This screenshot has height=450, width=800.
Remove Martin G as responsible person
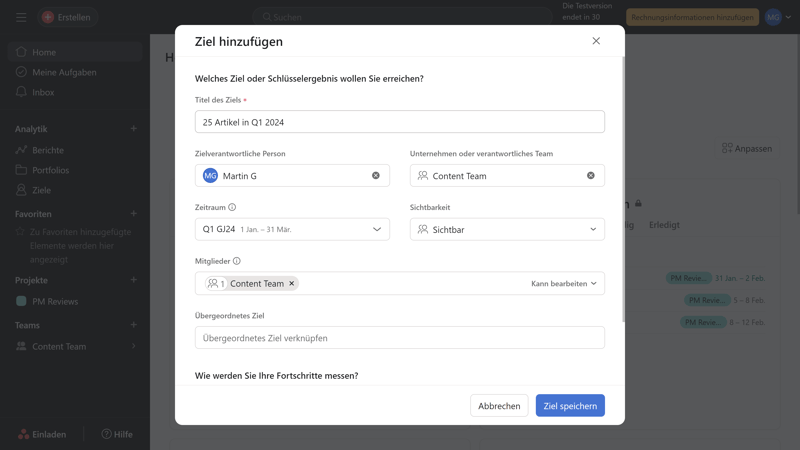(x=376, y=176)
